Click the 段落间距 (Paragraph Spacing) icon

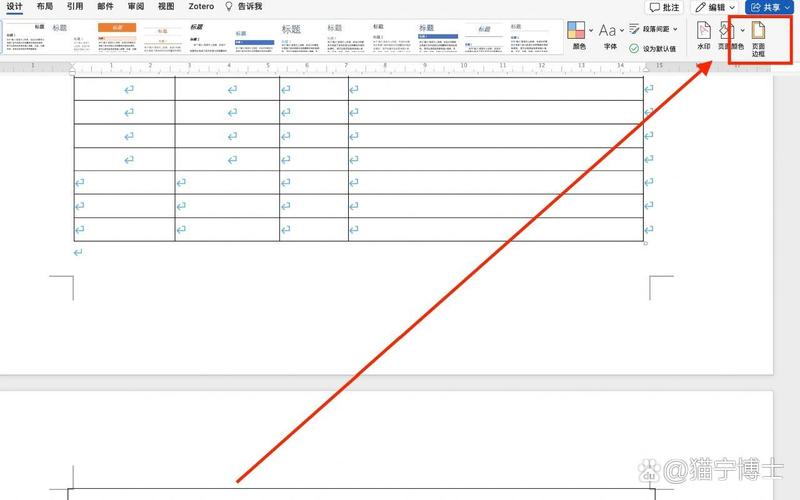632,28
